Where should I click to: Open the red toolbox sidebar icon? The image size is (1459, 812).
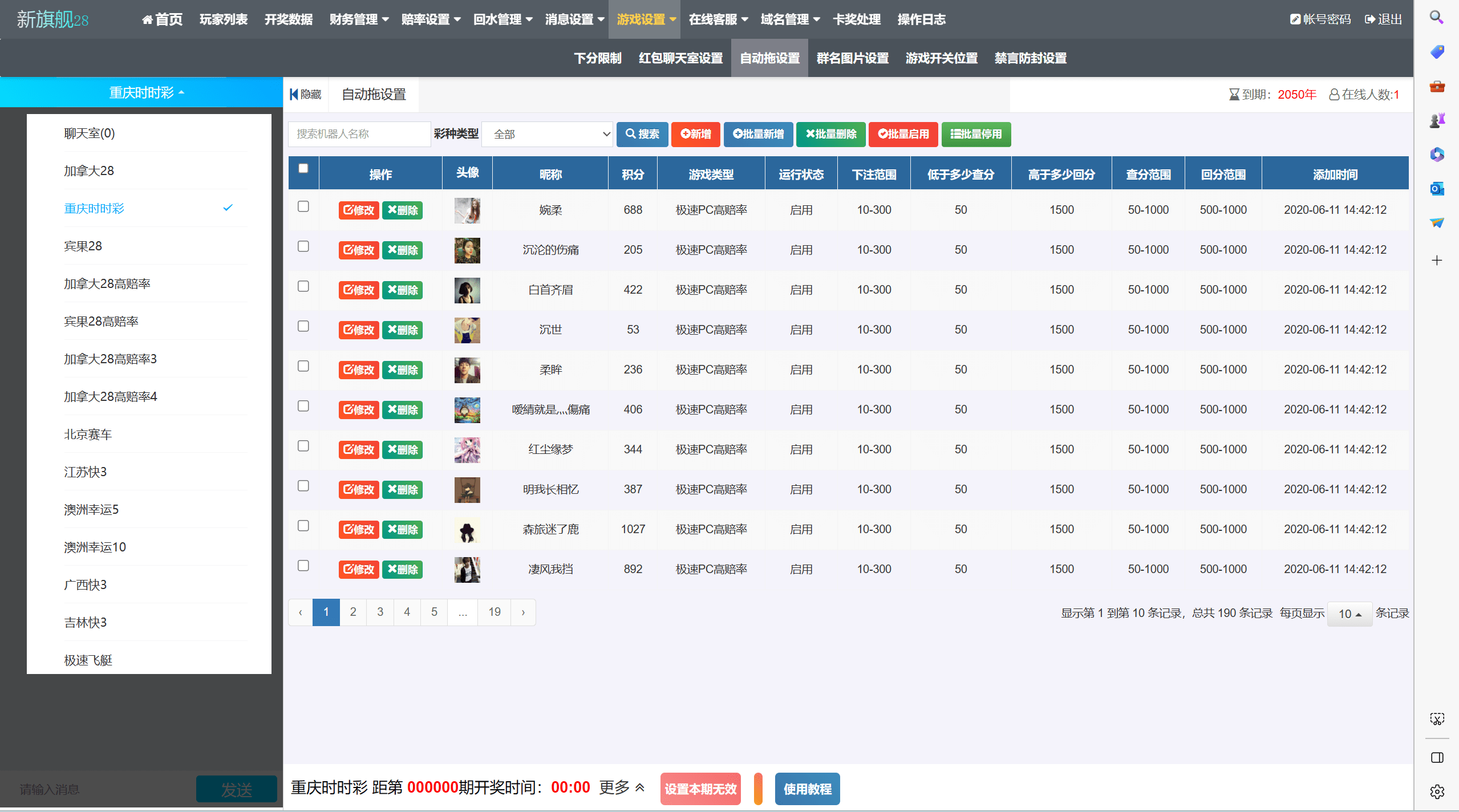1437,86
